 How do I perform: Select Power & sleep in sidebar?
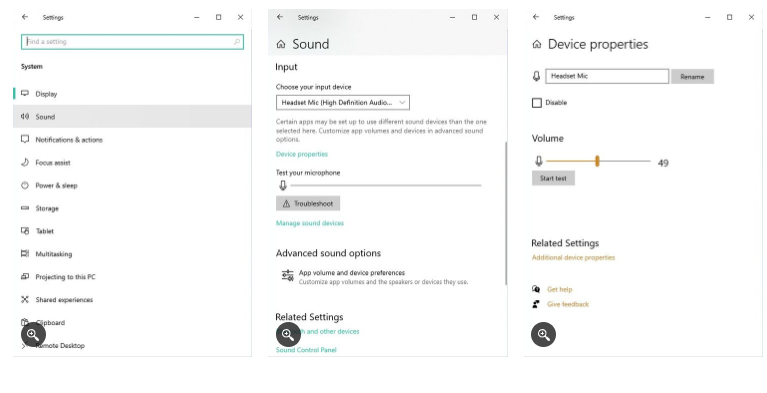(132, 185)
